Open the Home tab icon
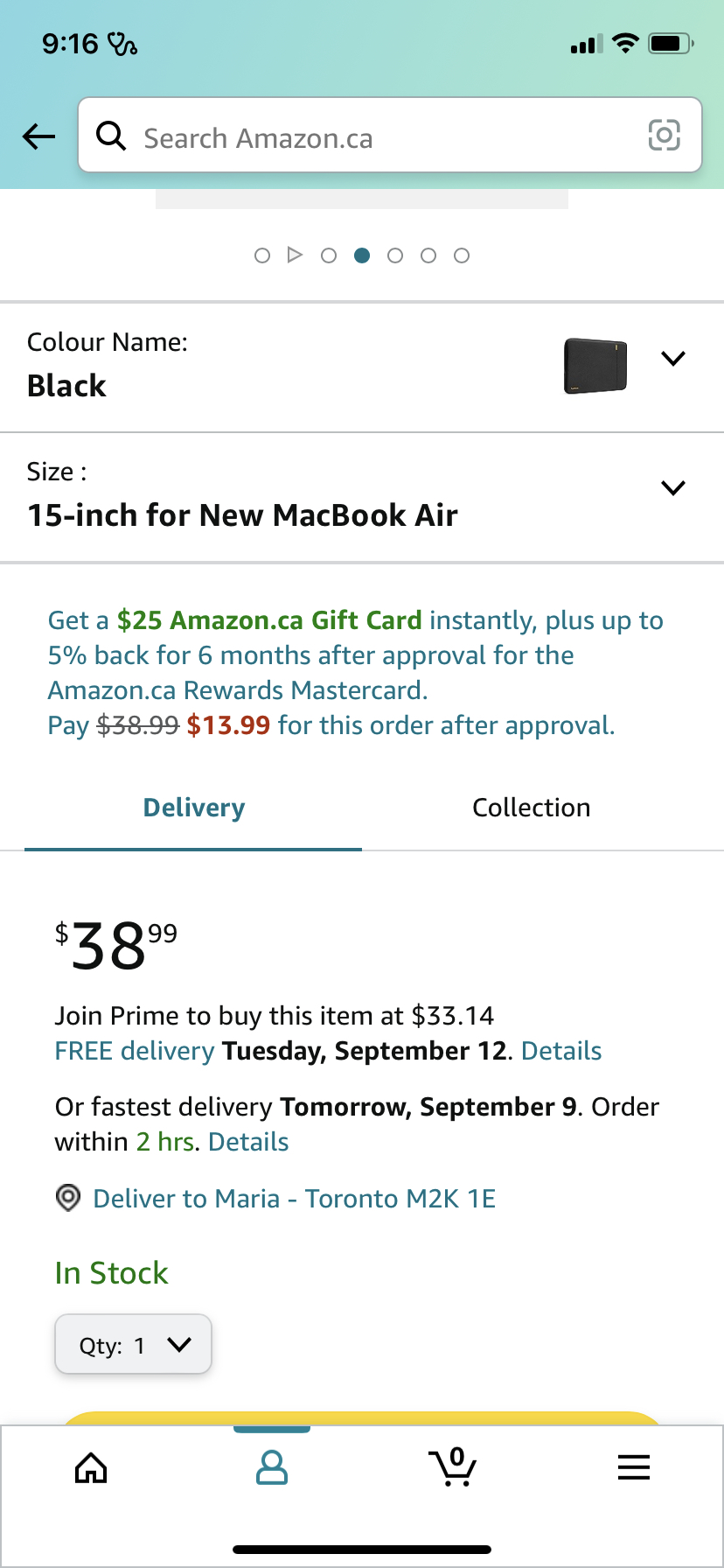This screenshot has height=1568, width=724. pyautogui.click(x=91, y=1467)
